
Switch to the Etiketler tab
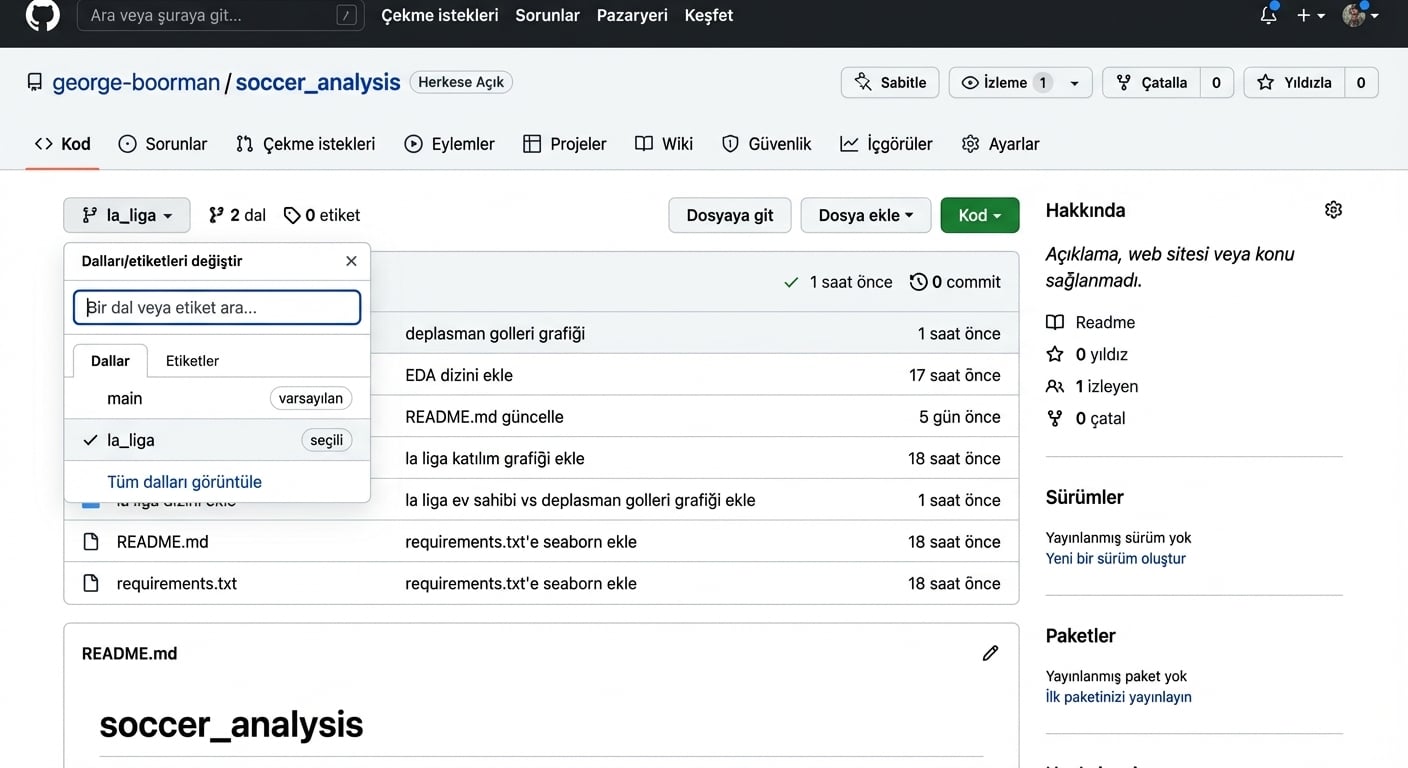[x=192, y=361]
